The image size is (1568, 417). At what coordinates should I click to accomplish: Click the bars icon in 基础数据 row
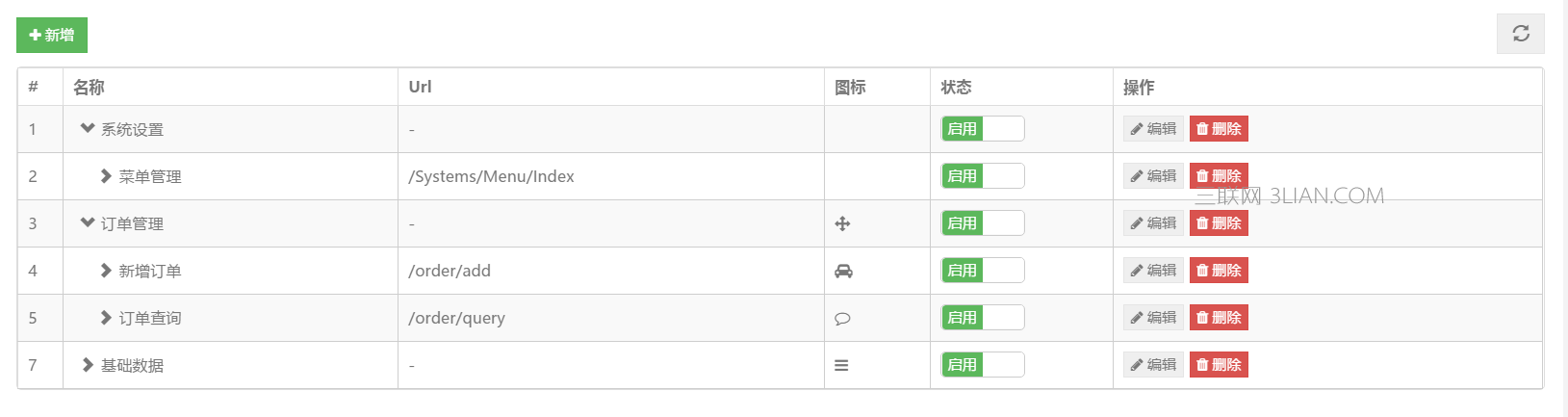[841, 366]
